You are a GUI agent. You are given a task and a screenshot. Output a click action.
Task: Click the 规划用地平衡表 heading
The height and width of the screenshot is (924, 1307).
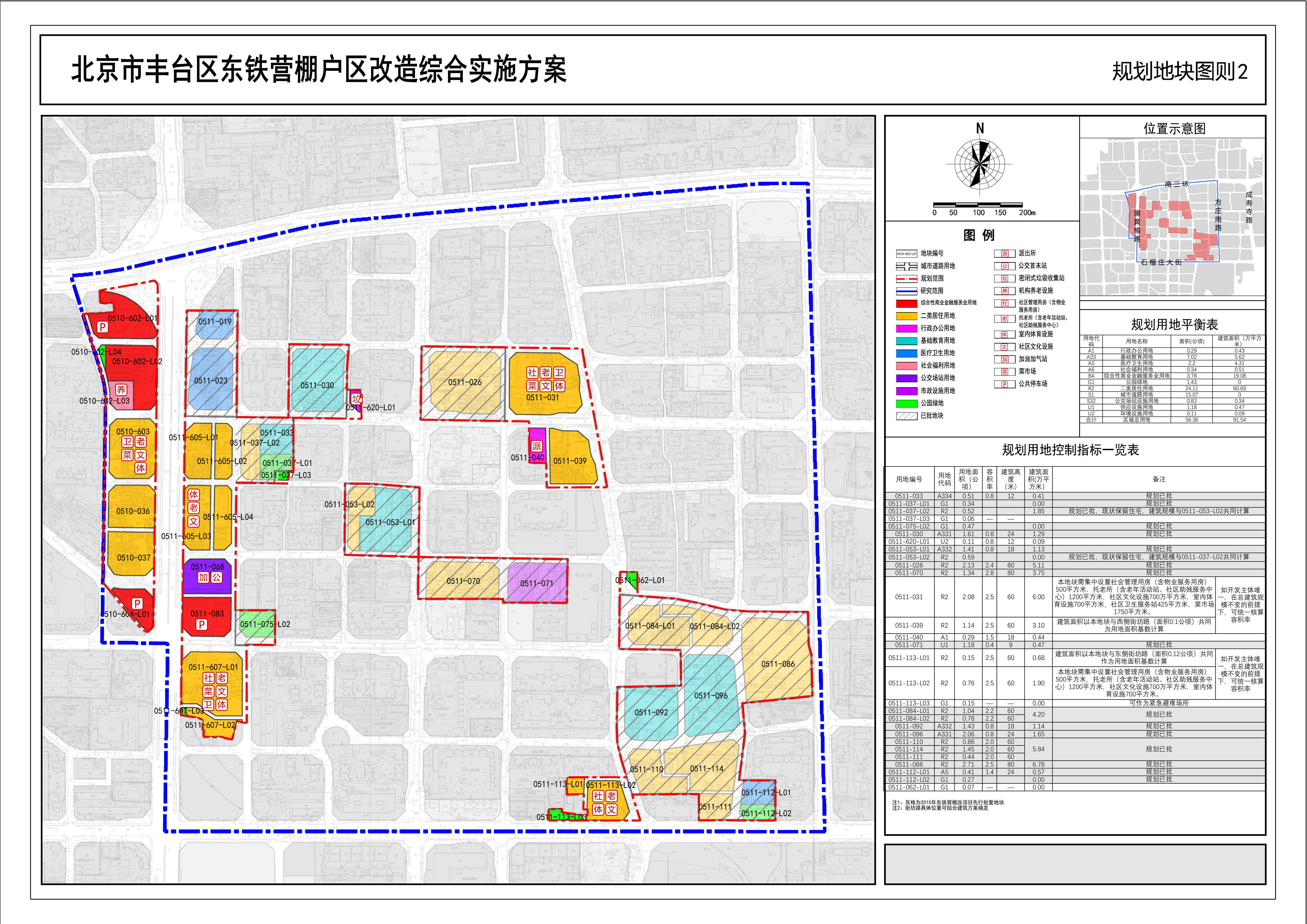[1174, 325]
